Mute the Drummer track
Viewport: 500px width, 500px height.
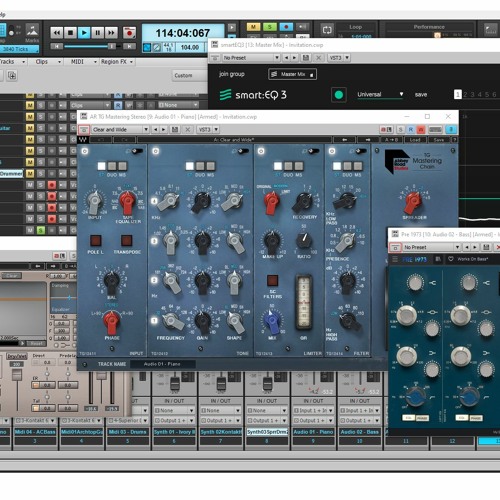pyautogui.click(x=30, y=174)
